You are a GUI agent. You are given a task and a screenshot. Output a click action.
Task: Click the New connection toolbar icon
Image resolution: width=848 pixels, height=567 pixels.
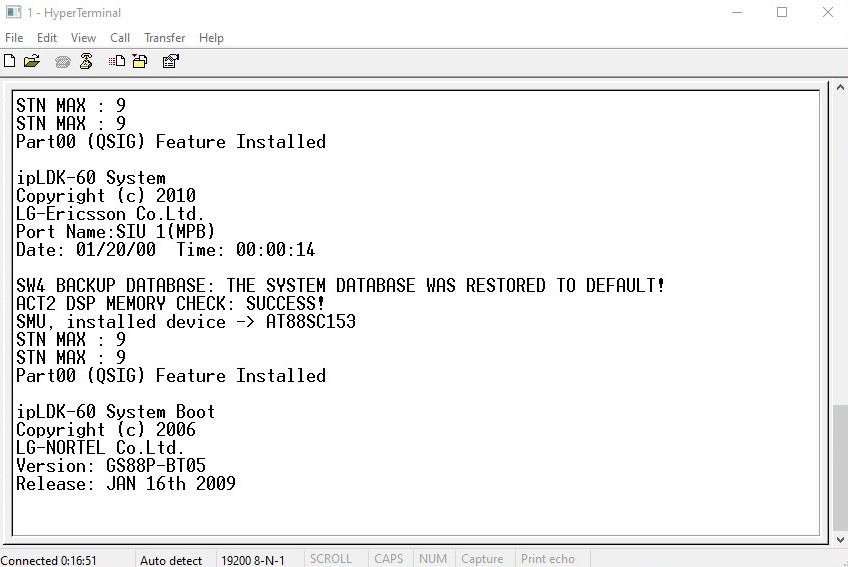pos(9,61)
